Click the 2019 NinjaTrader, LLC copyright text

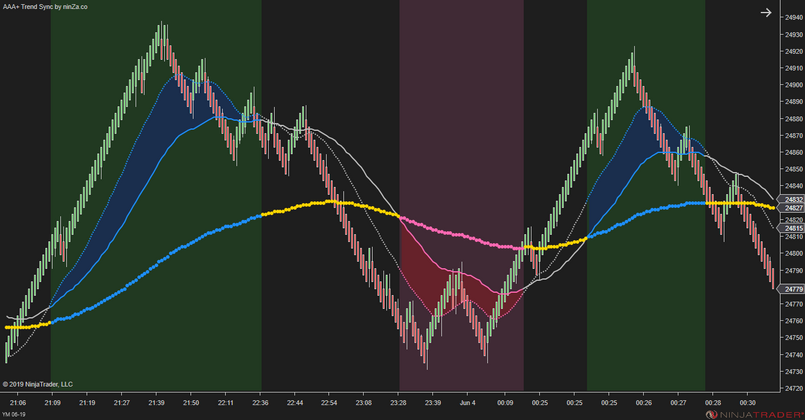[38, 384]
